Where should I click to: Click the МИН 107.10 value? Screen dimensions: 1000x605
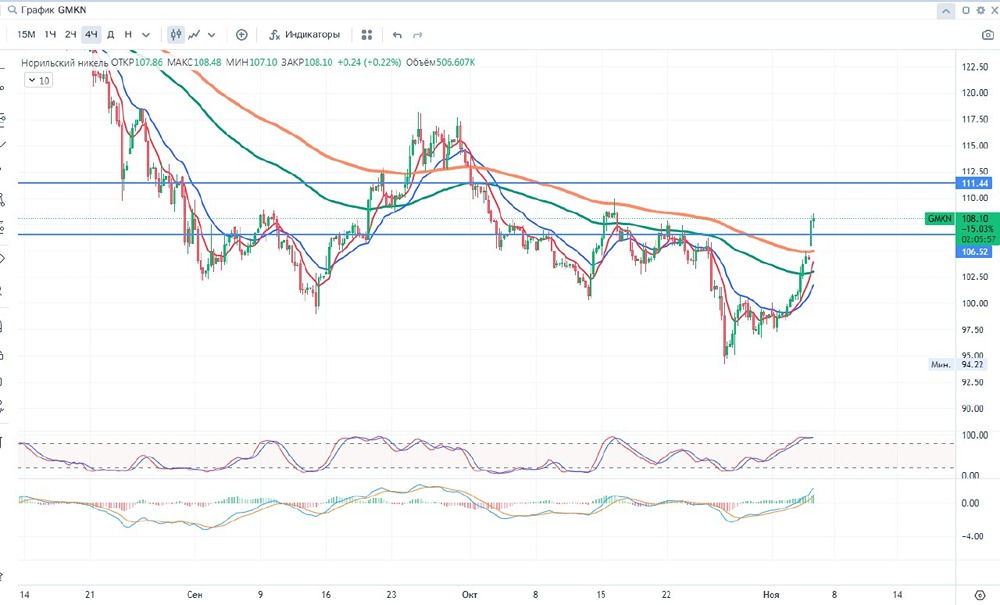coord(251,62)
